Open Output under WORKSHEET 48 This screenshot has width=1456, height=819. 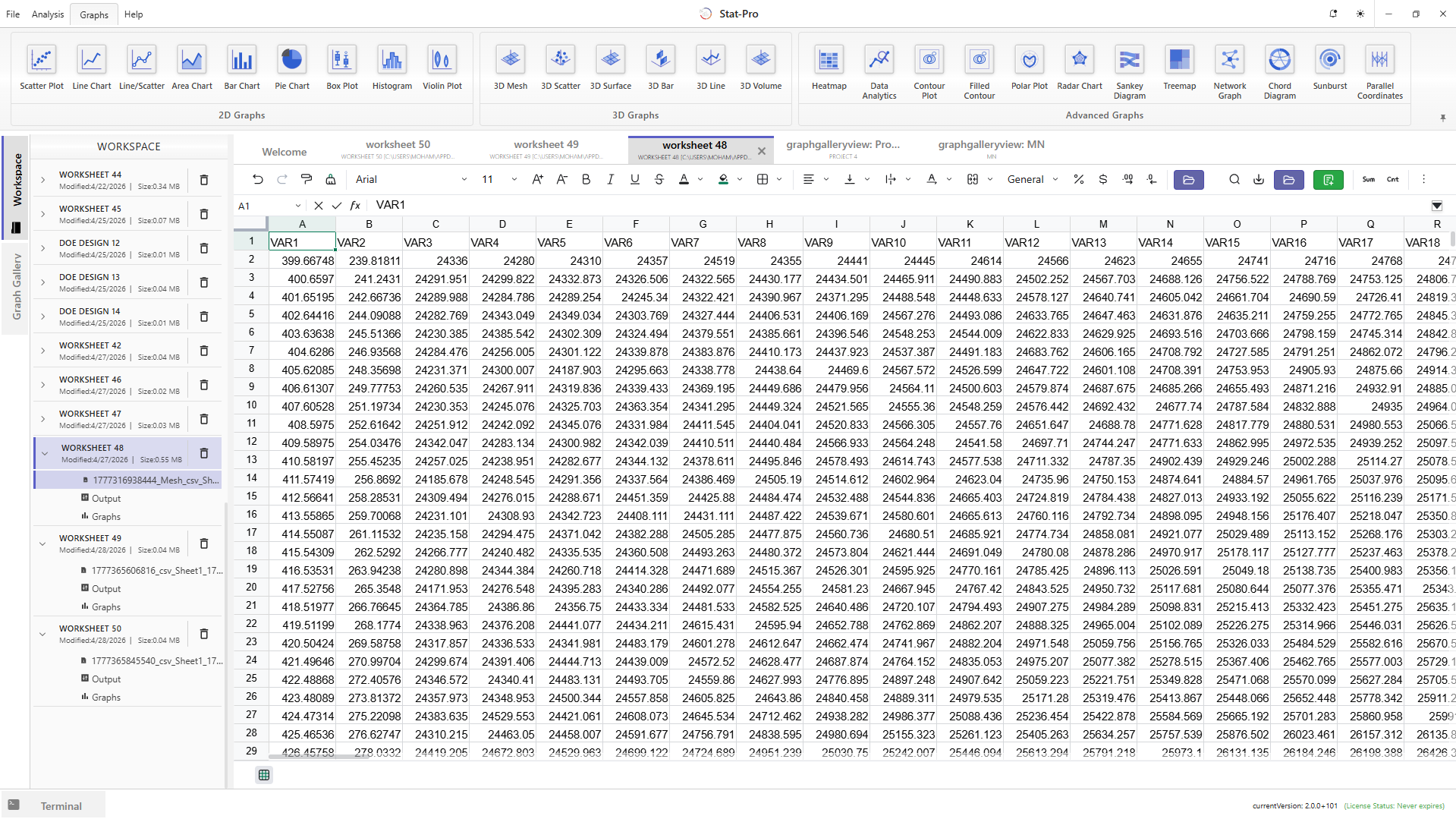coord(106,499)
